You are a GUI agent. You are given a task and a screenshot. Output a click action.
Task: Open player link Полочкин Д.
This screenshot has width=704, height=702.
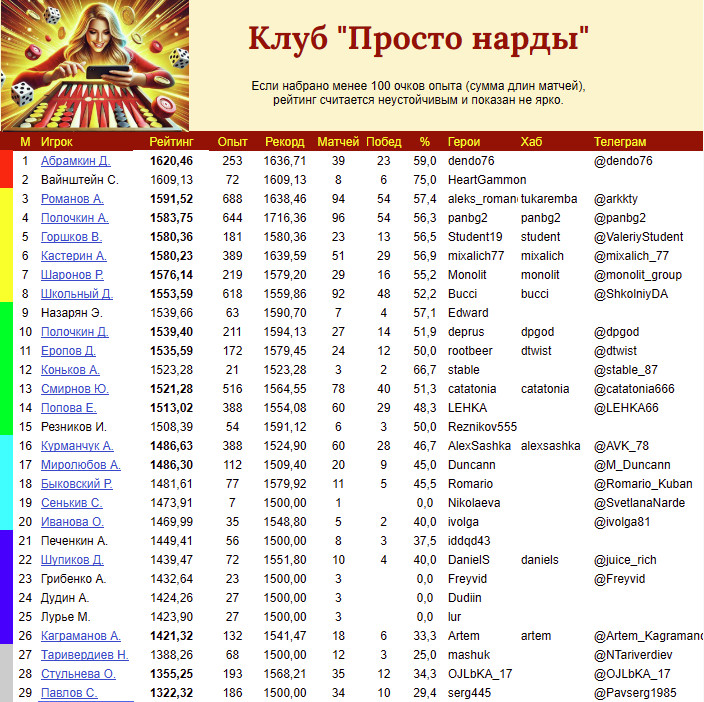75,332
